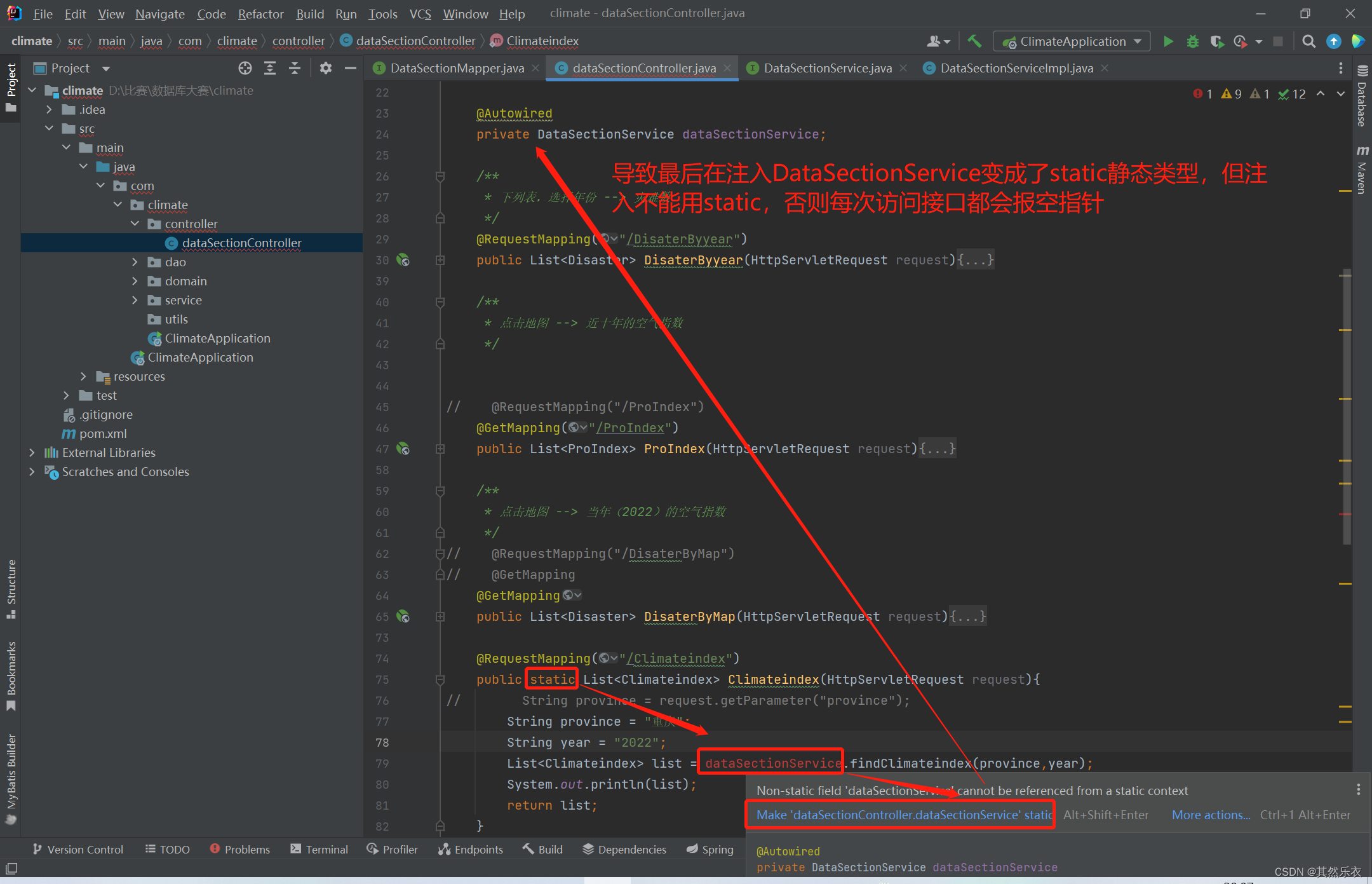
Task: Open the VCS menu
Action: click(x=420, y=13)
